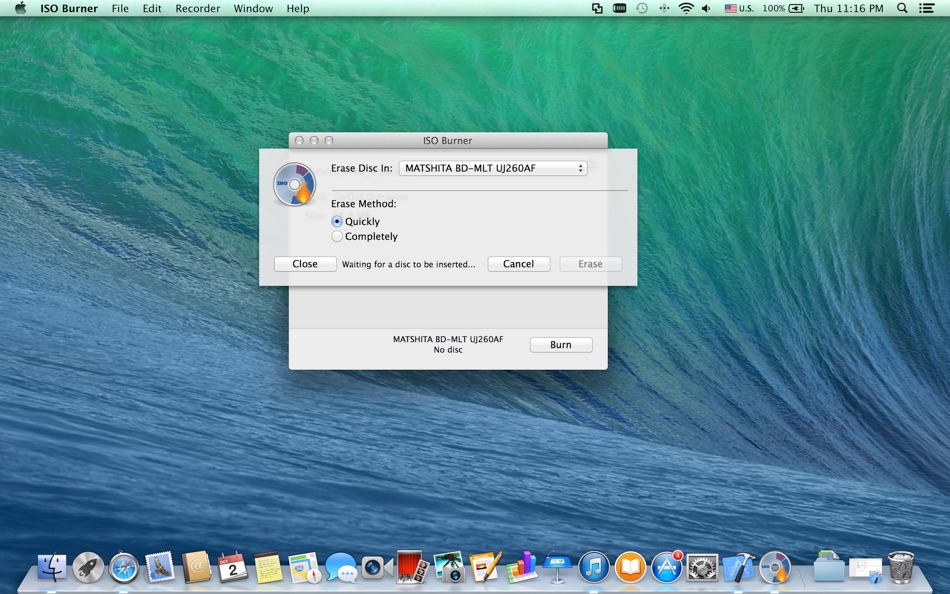This screenshot has width=950, height=594.
Task: Launch iTunes from the Dock
Action: pyautogui.click(x=594, y=568)
